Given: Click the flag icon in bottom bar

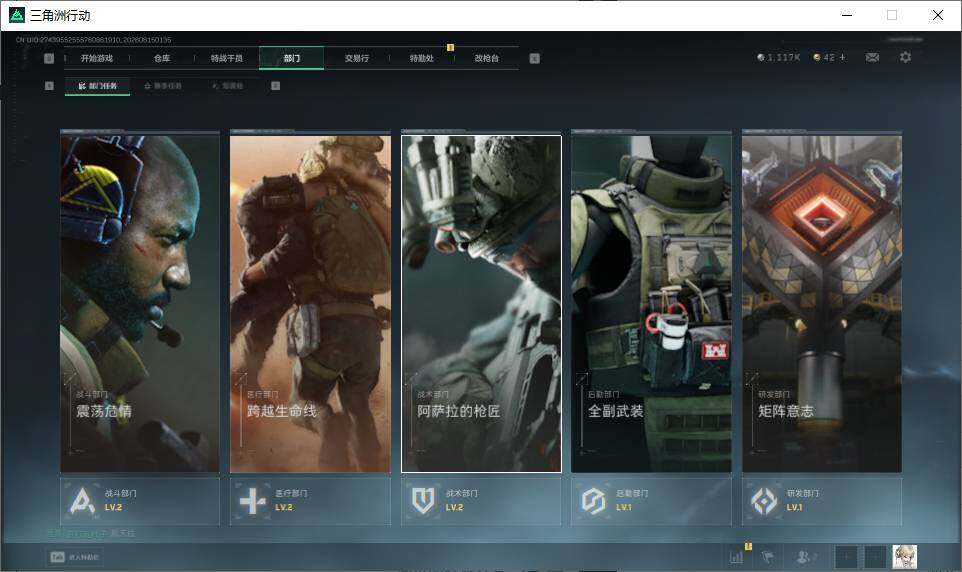Looking at the screenshot, I should click(x=767, y=557).
